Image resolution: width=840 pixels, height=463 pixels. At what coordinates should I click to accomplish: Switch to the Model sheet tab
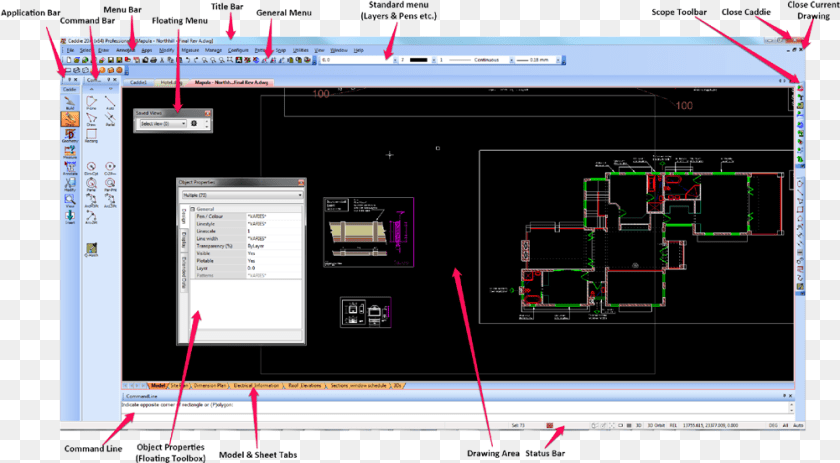tap(158, 385)
